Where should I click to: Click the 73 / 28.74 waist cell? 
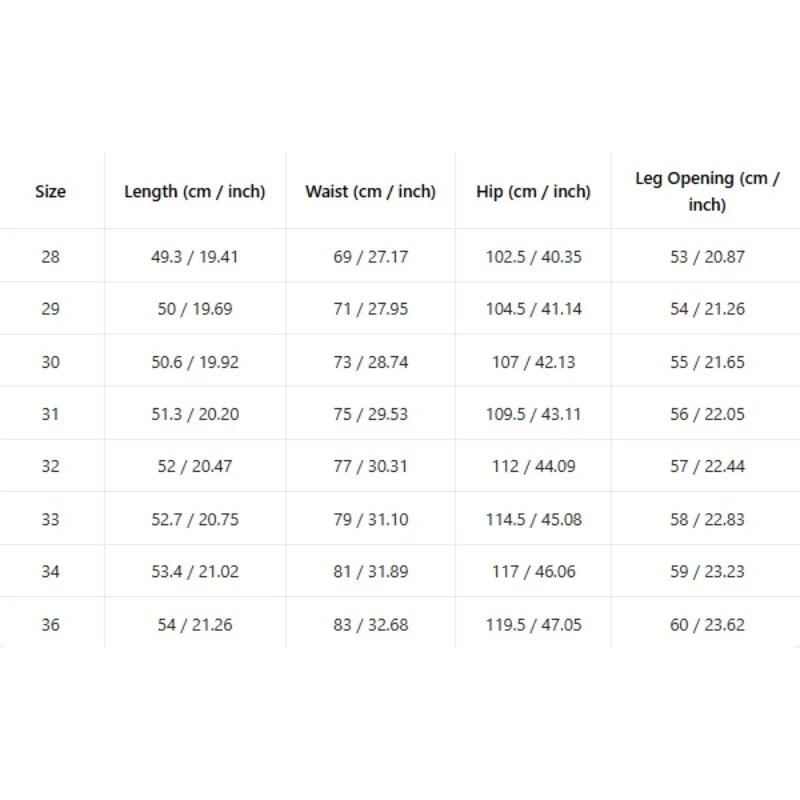pos(370,362)
